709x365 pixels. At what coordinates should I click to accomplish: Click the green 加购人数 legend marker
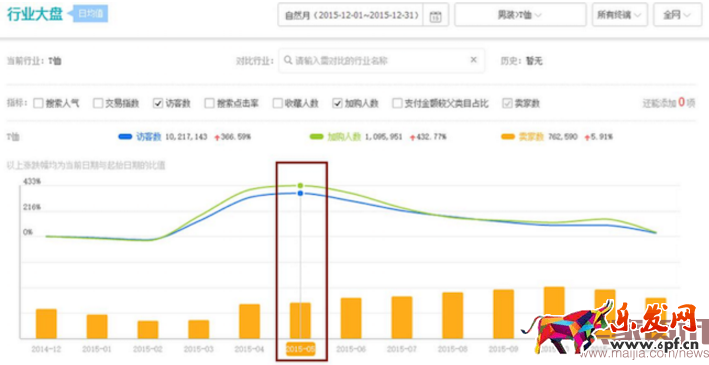pyautogui.click(x=317, y=137)
